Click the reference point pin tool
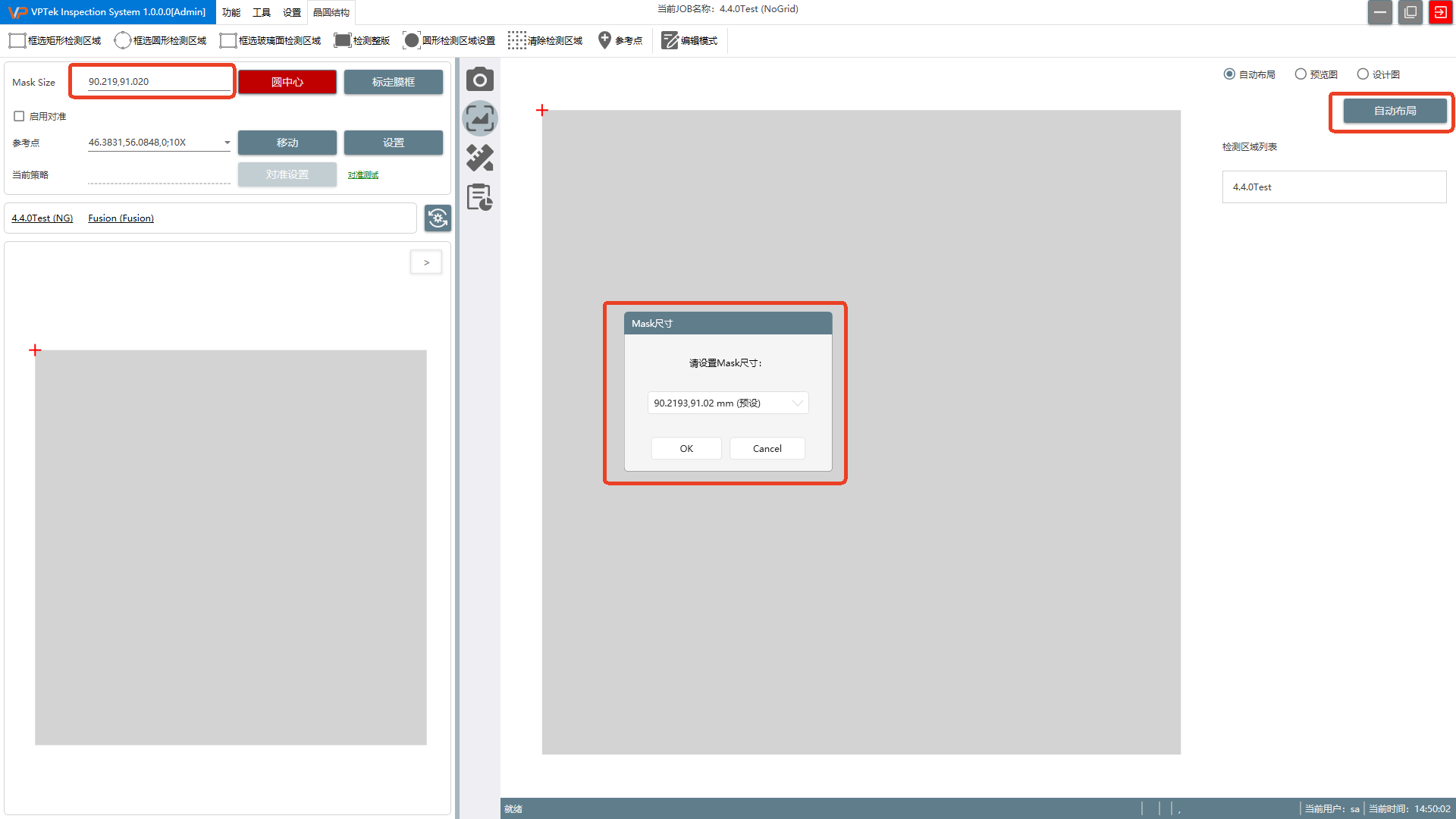Viewport: 1456px width, 819px height. [620, 41]
